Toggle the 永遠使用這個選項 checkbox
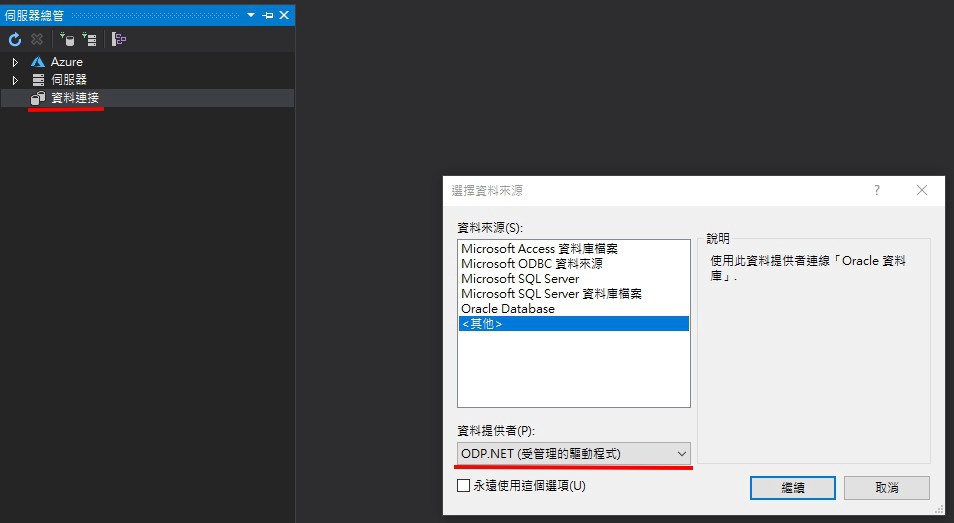The height and width of the screenshot is (523, 954). (x=463, y=486)
